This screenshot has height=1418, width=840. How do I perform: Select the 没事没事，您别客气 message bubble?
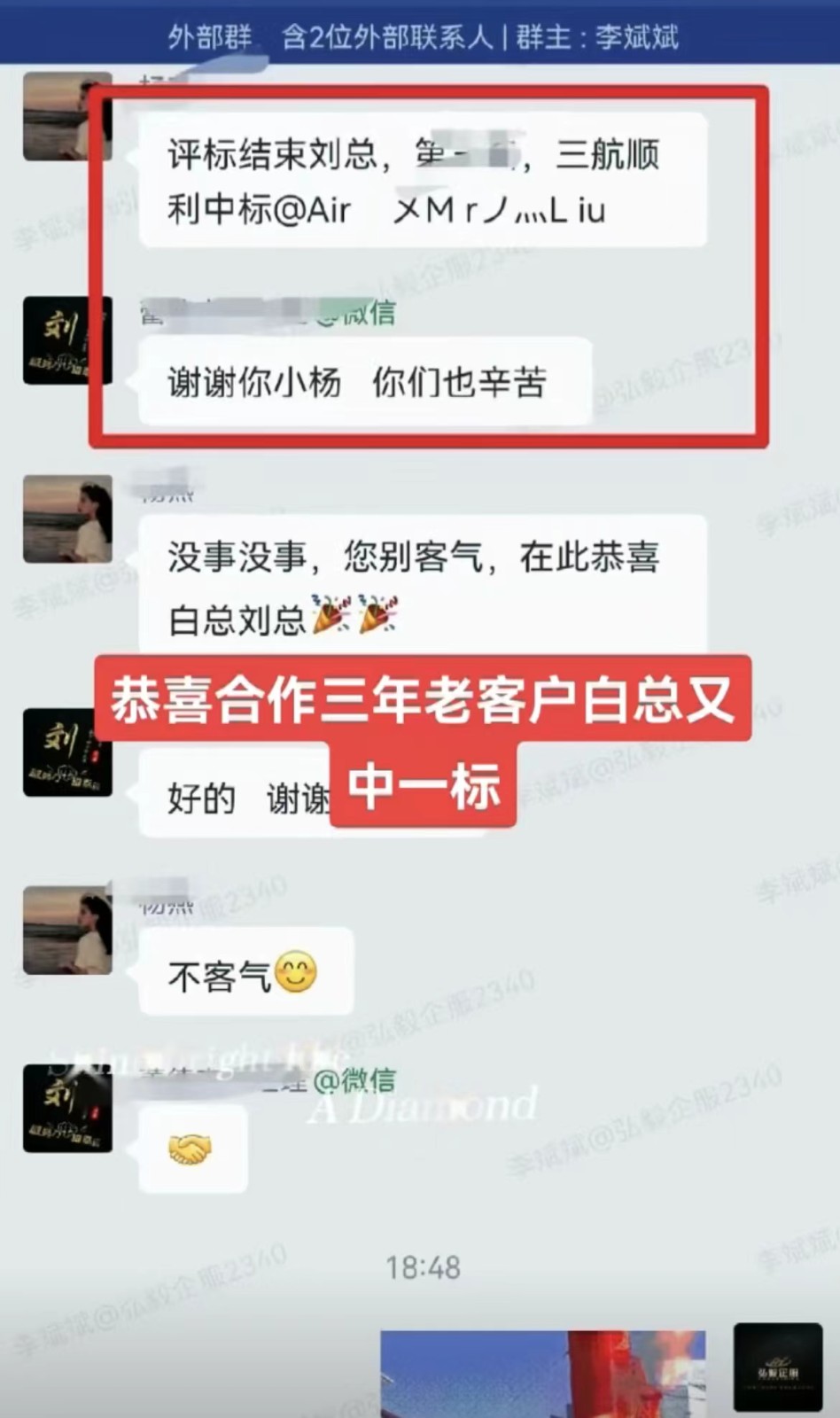[x=423, y=587]
